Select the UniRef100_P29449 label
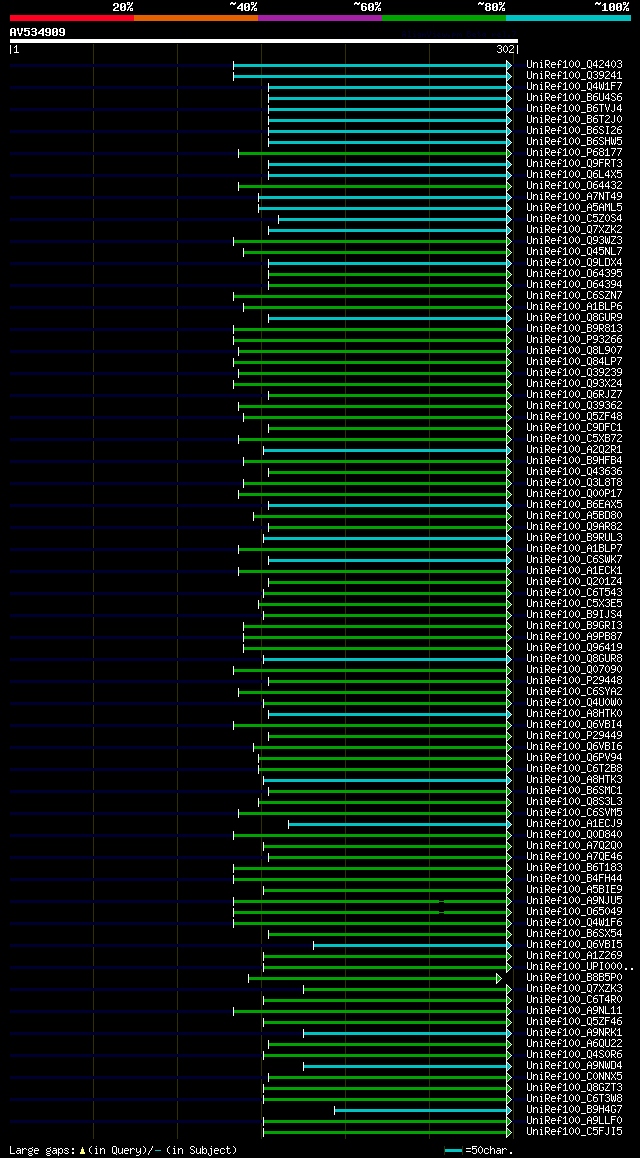640x1158 pixels. (x=574, y=737)
